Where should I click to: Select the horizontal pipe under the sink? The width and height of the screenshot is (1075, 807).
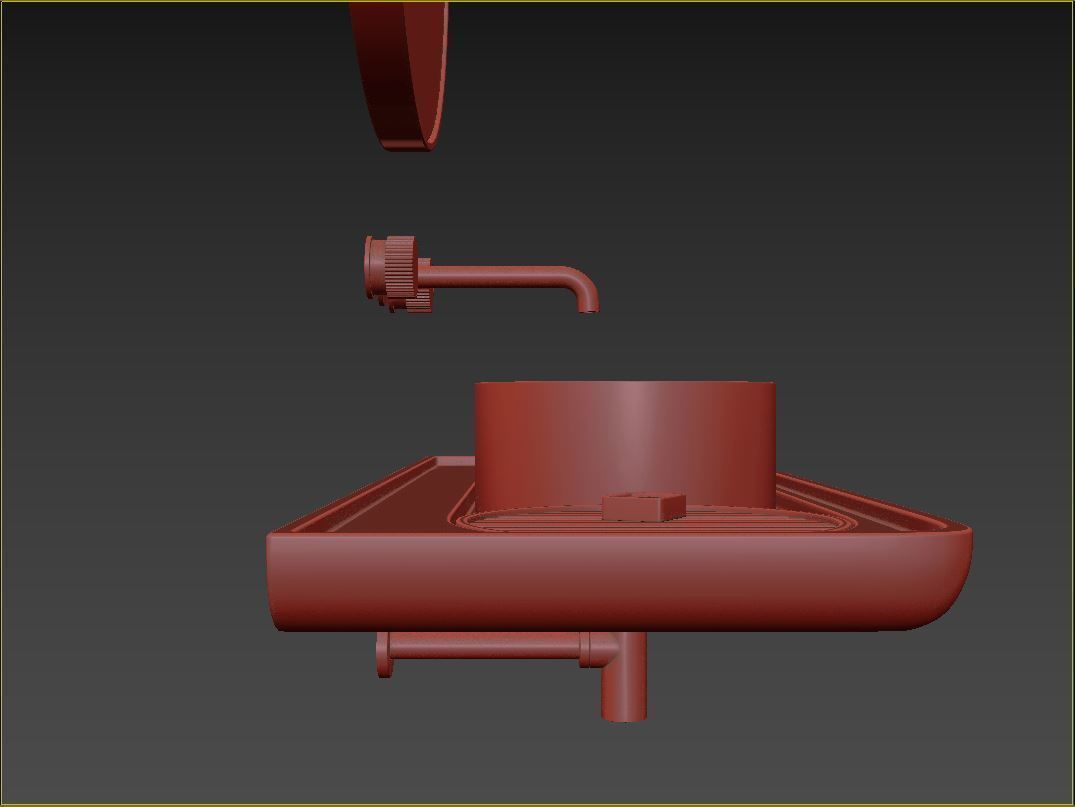(487, 647)
